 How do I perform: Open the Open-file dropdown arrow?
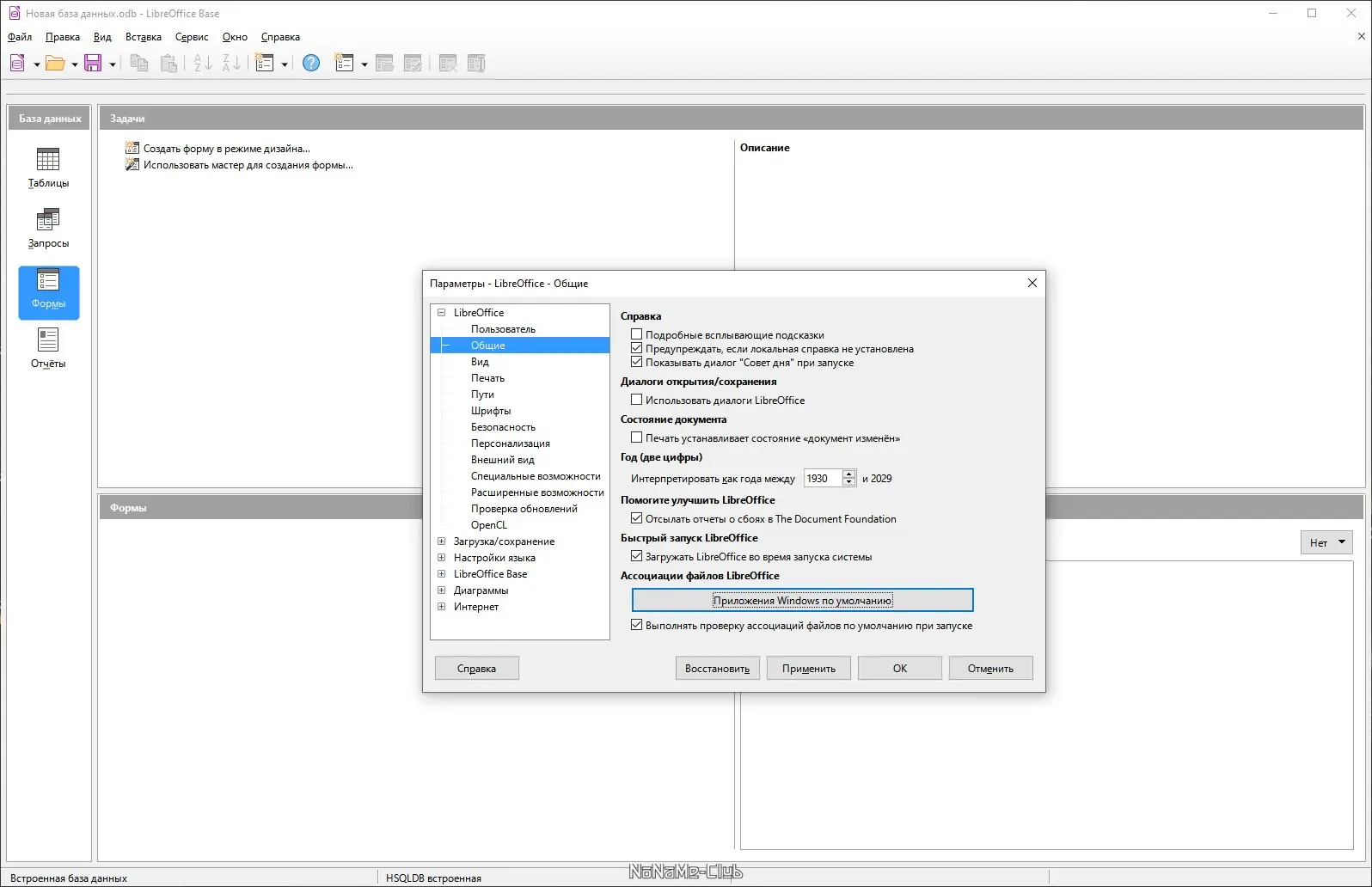click(x=74, y=64)
